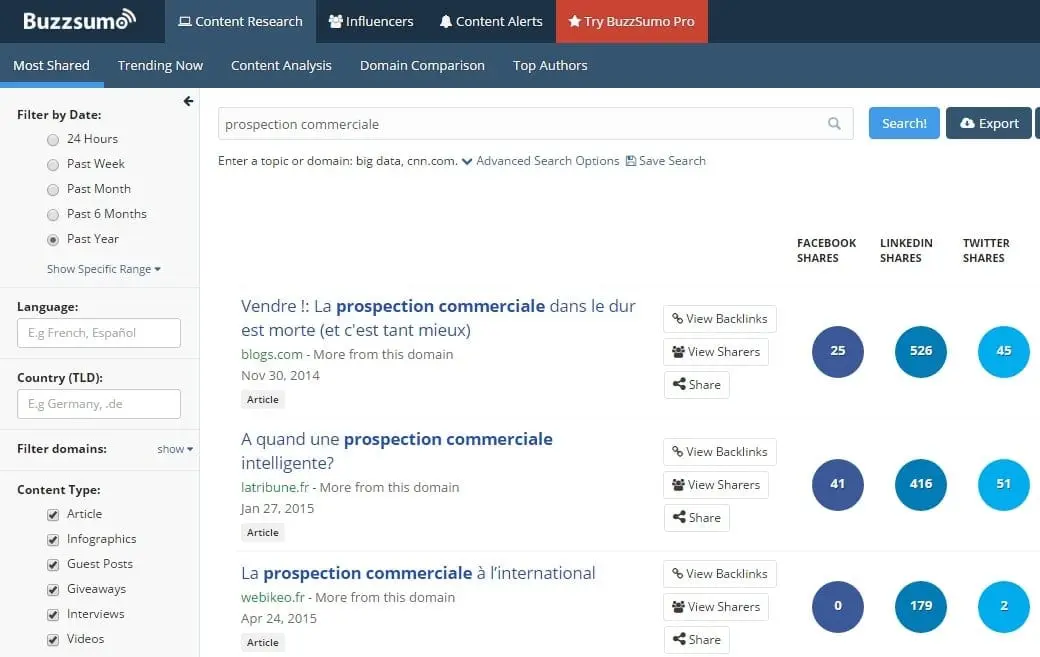Click the Buzzsumo logo
Screen dimensions: 1040x657
[x=79, y=20]
